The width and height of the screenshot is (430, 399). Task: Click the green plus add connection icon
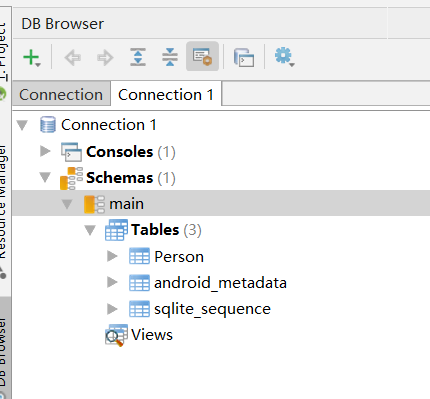click(32, 57)
